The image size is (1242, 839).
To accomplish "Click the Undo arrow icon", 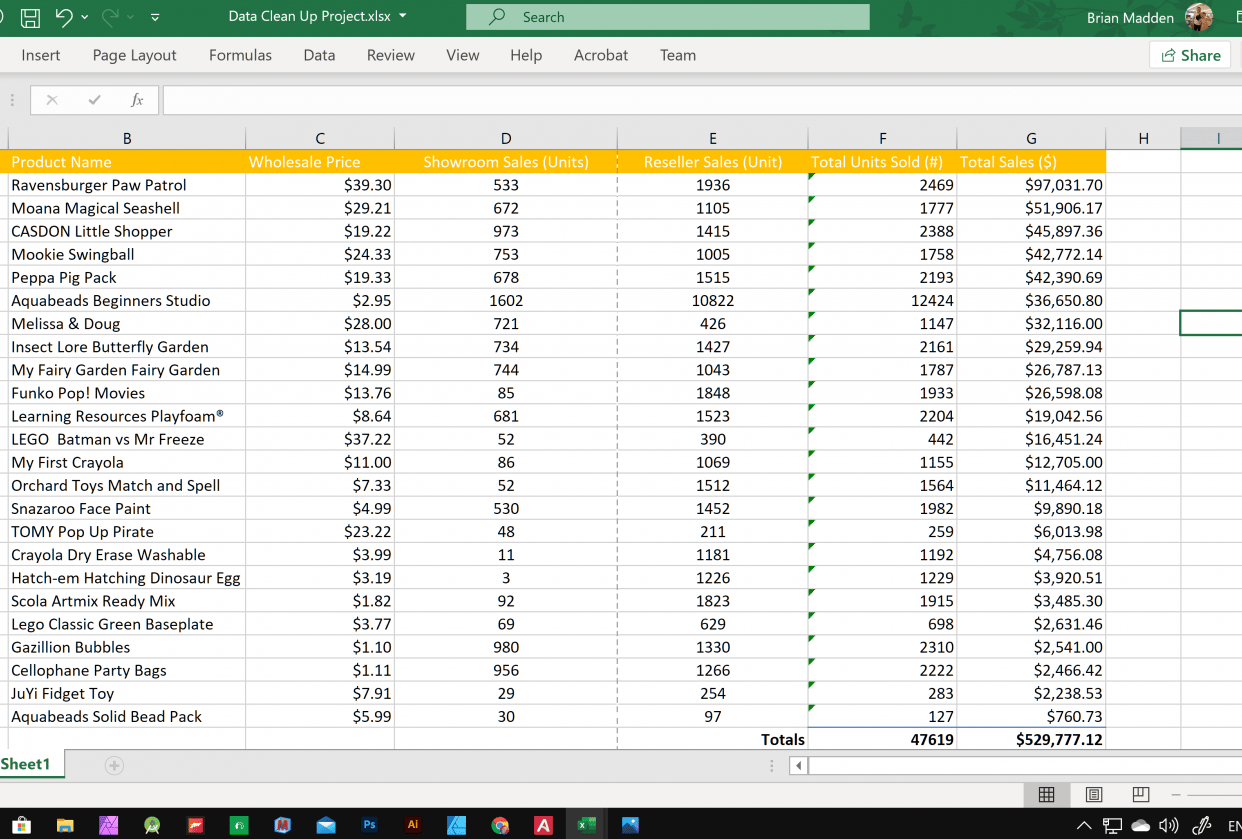I will tap(62, 17).
